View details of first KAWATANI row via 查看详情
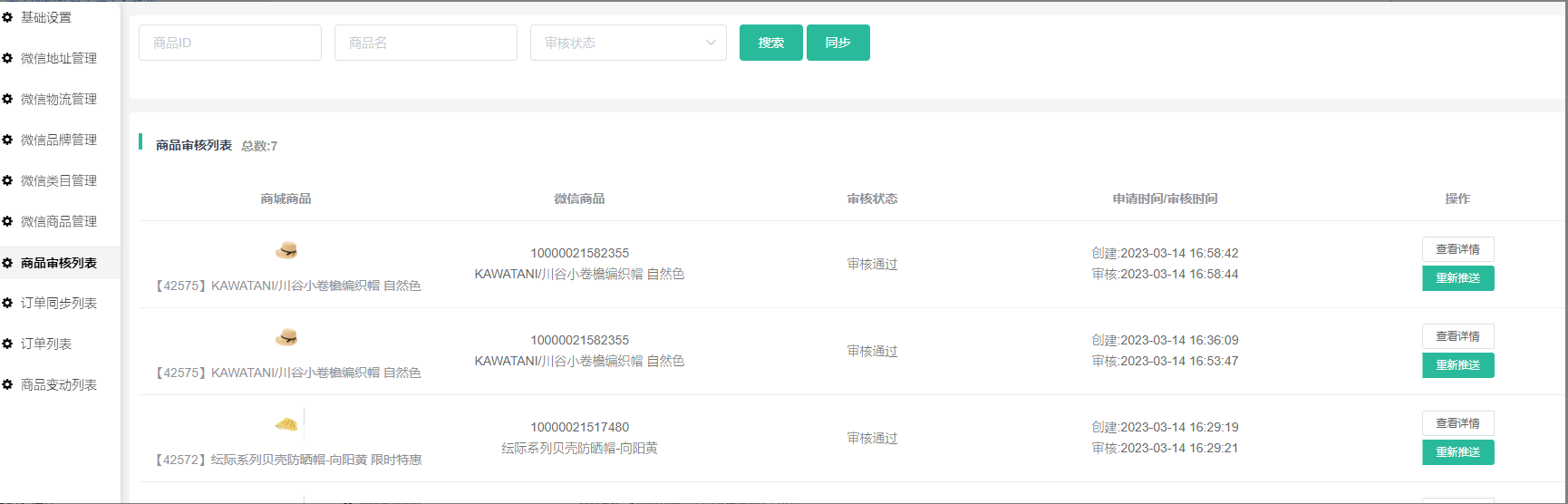1568x504 pixels. click(1457, 249)
